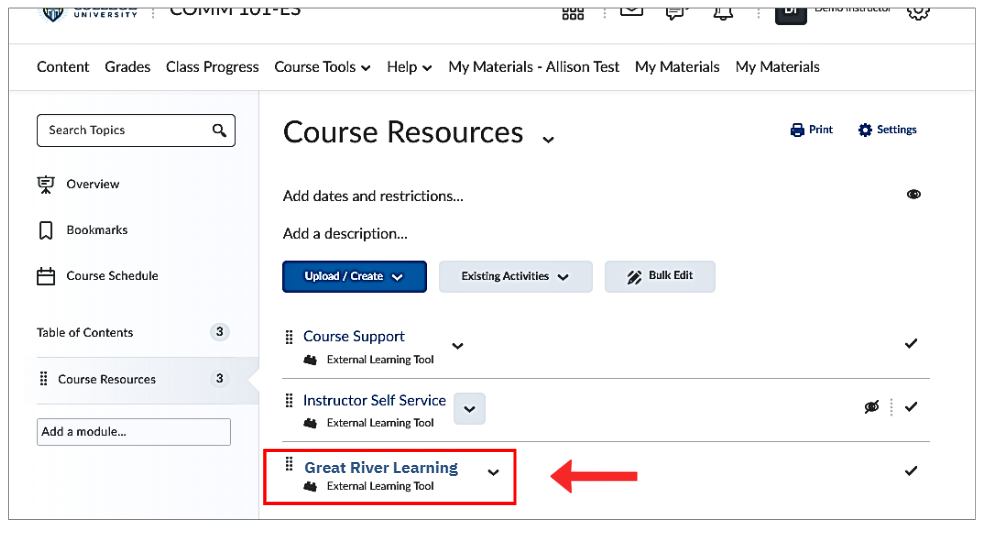Grab the drag handle beside Course Support
The height and width of the screenshot is (533, 988).
pos(289,337)
